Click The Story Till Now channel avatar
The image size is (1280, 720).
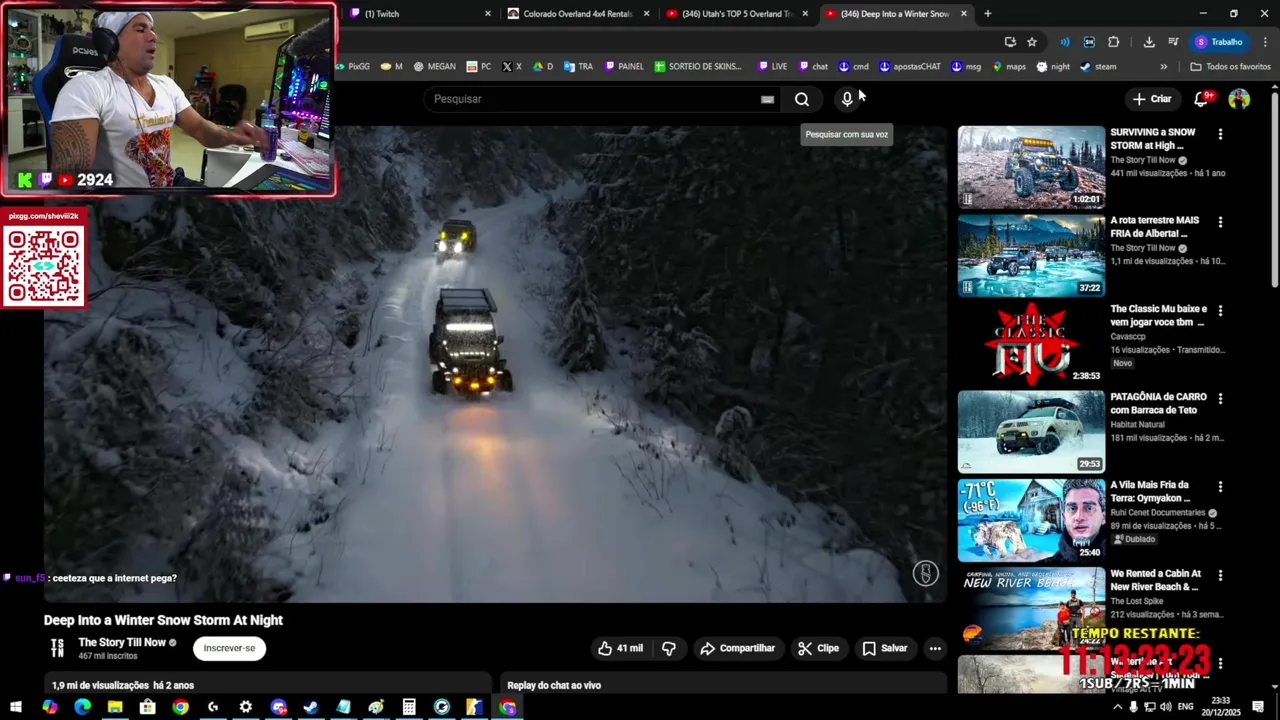pos(58,648)
